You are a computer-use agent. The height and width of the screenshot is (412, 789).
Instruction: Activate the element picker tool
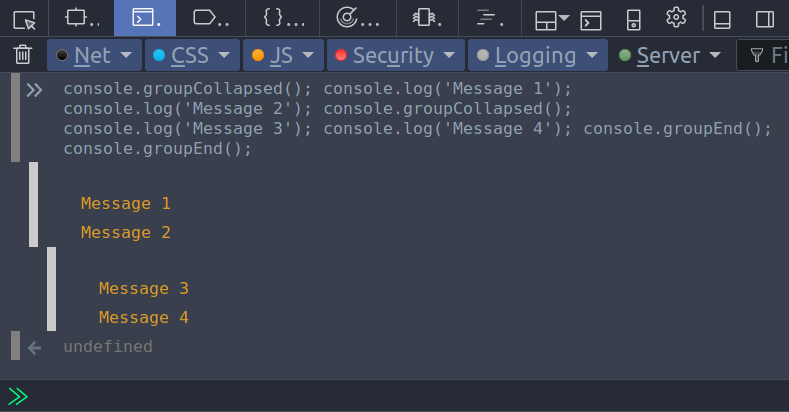tap(24, 19)
